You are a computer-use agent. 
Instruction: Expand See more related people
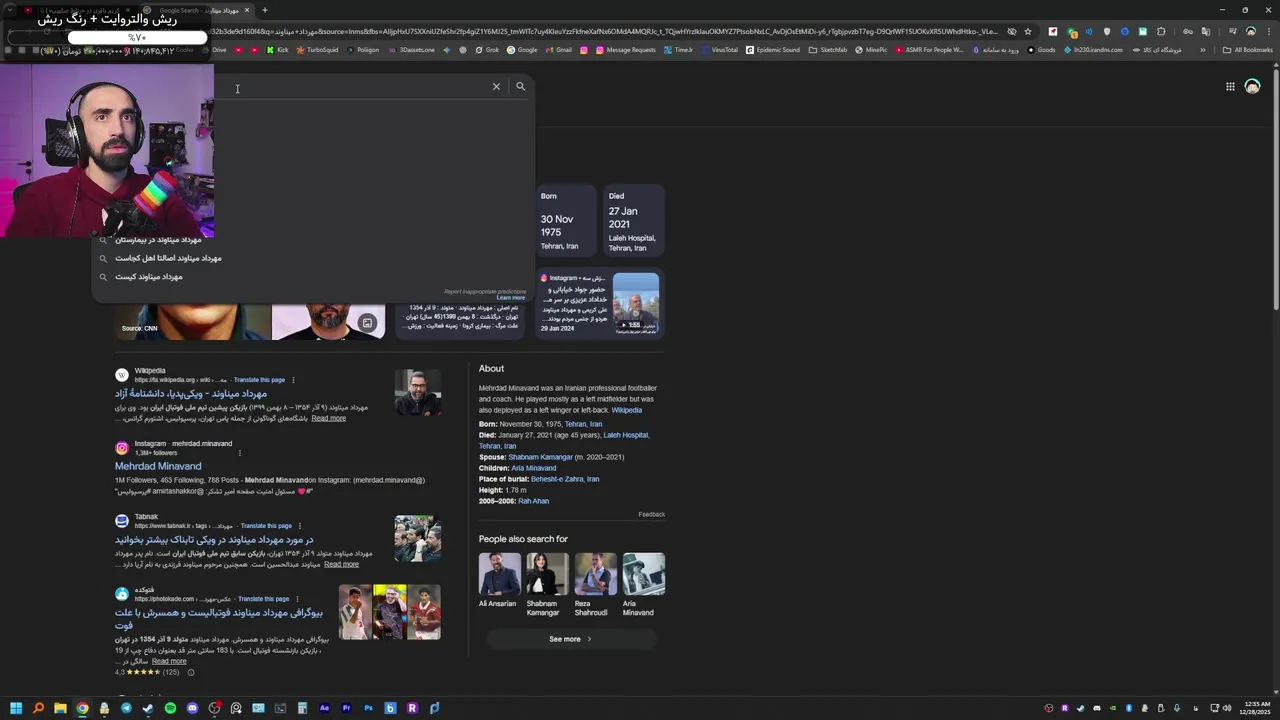pyautogui.click(x=570, y=639)
